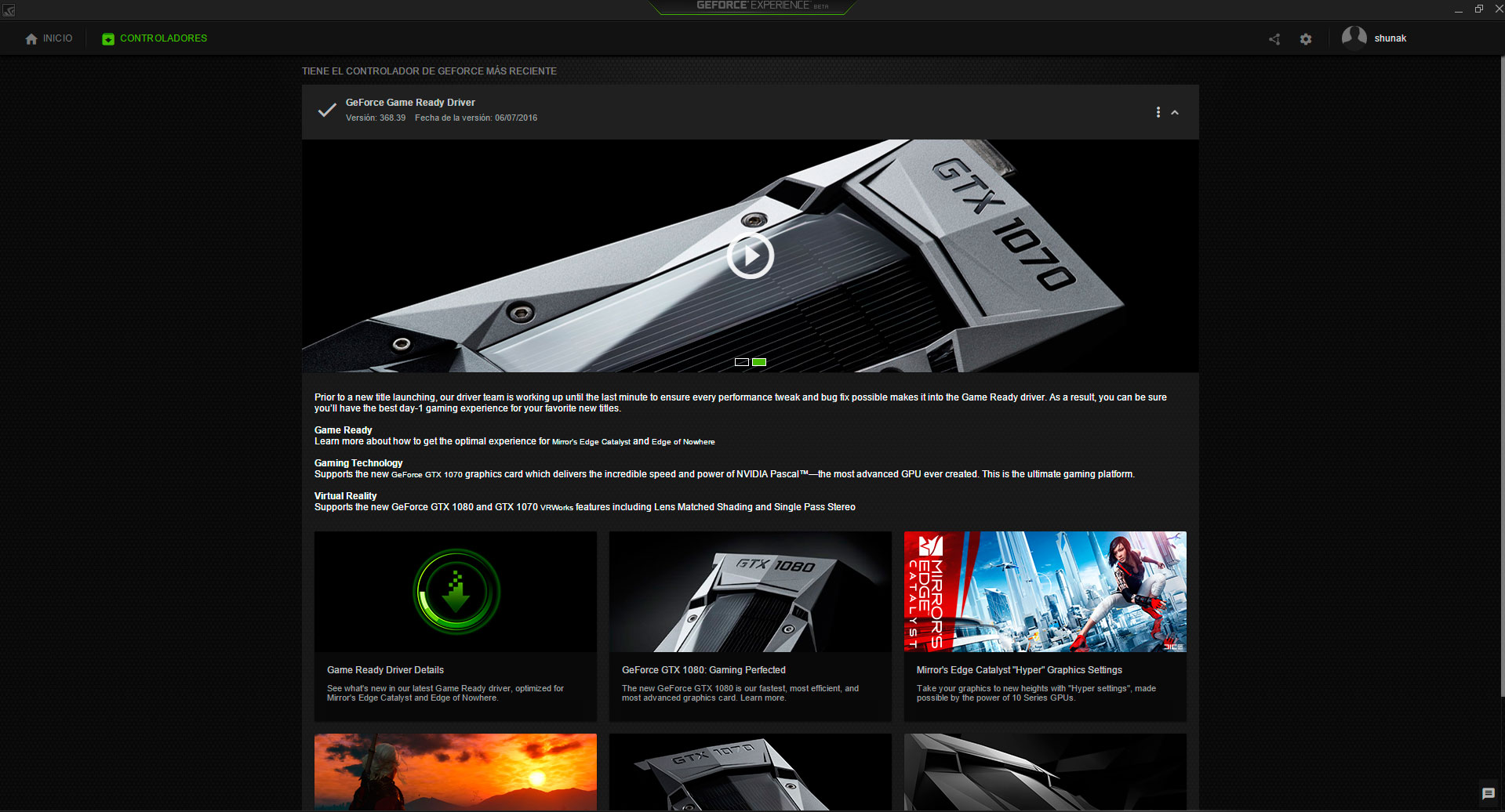Open the VRWorks link
Viewport: 1505px width, 812px height.
tap(557, 508)
